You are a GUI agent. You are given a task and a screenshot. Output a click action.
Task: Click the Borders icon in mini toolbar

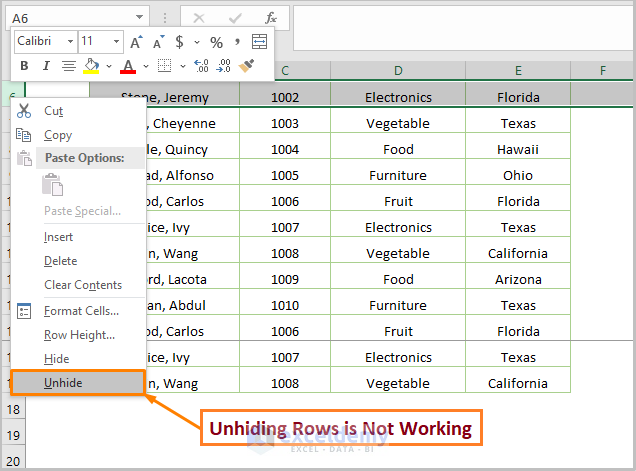pyautogui.click(x=164, y=66)
